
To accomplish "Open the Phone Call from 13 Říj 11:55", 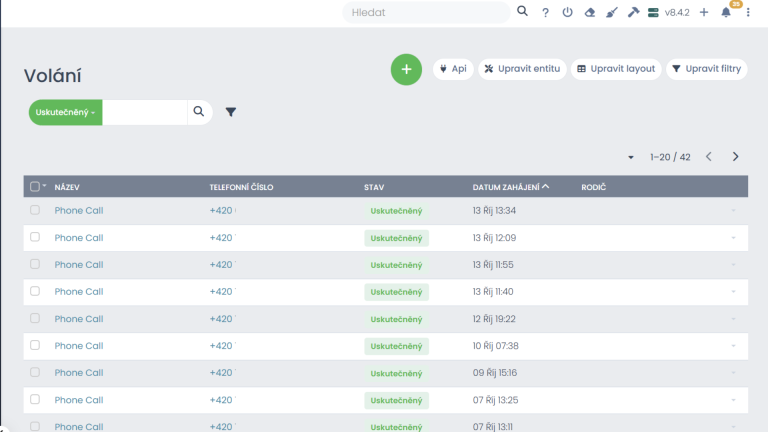I will coord(79,265).
